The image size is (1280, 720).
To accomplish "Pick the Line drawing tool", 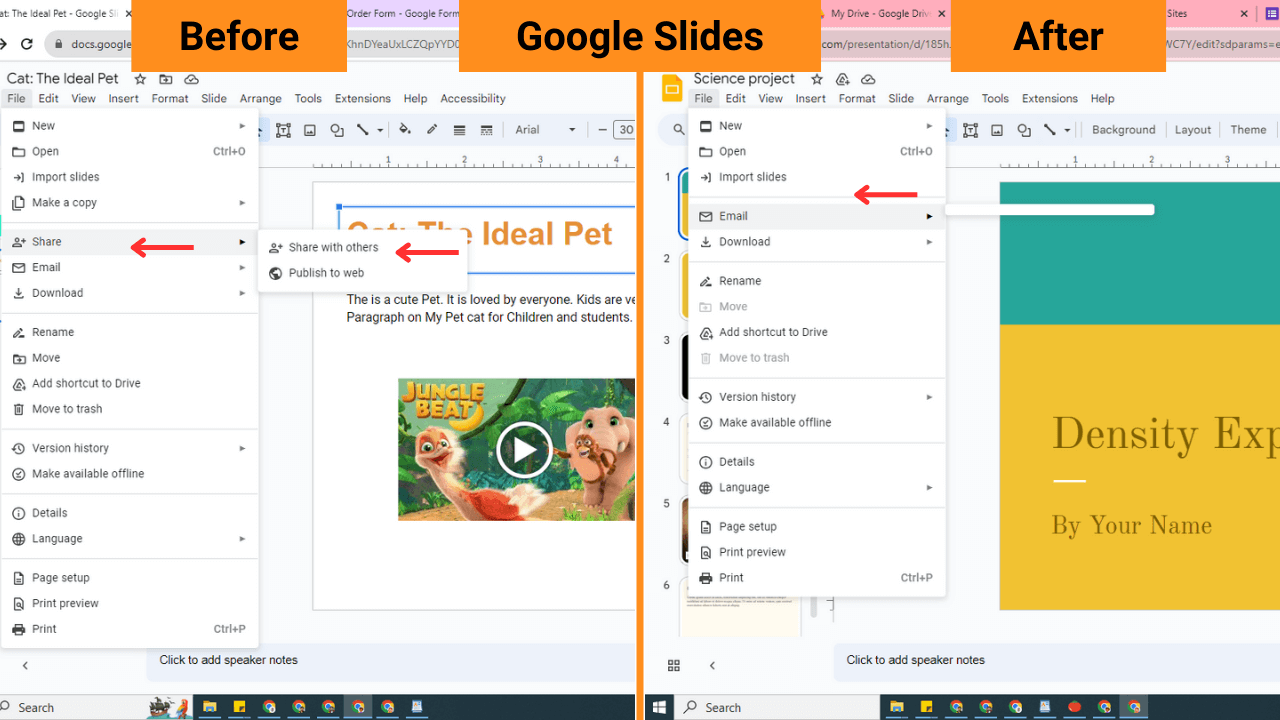I will pyautogui.click(x=363, y=130).
